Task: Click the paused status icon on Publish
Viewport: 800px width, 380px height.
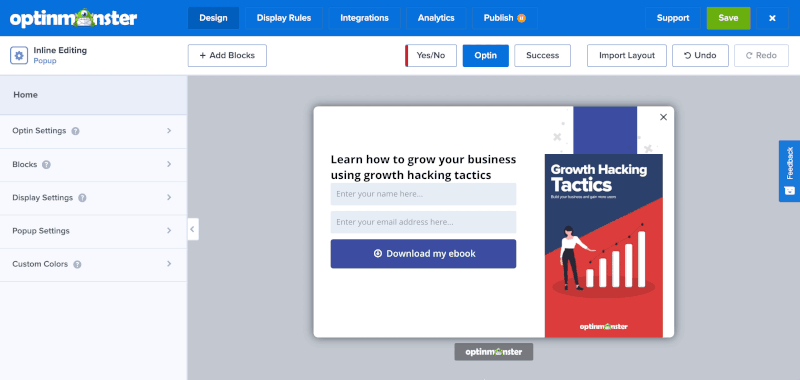Action: pos(521,18)
